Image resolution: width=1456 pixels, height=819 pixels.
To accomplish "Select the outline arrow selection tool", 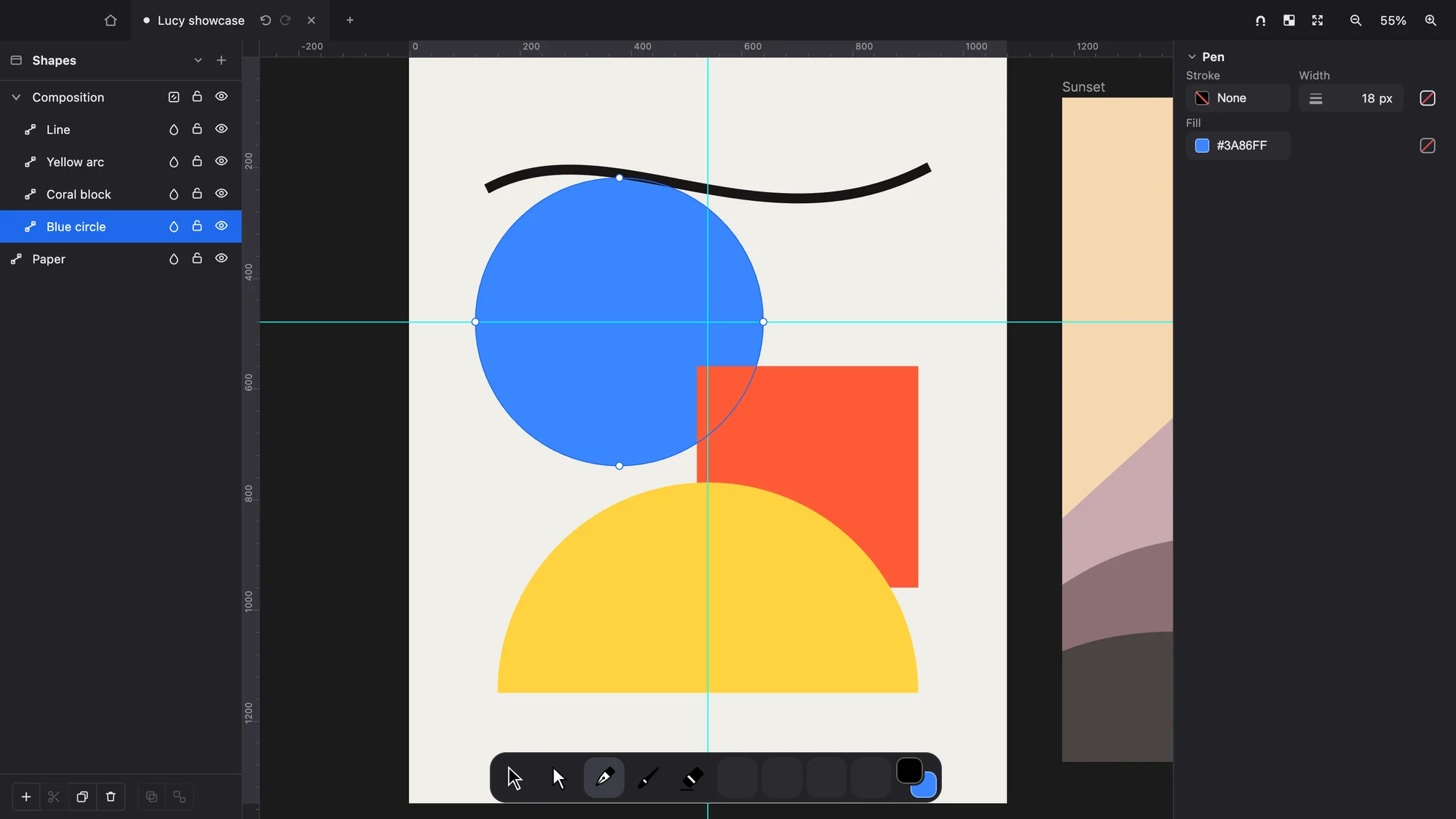I will pyautogui.click(x=515, y=778).
